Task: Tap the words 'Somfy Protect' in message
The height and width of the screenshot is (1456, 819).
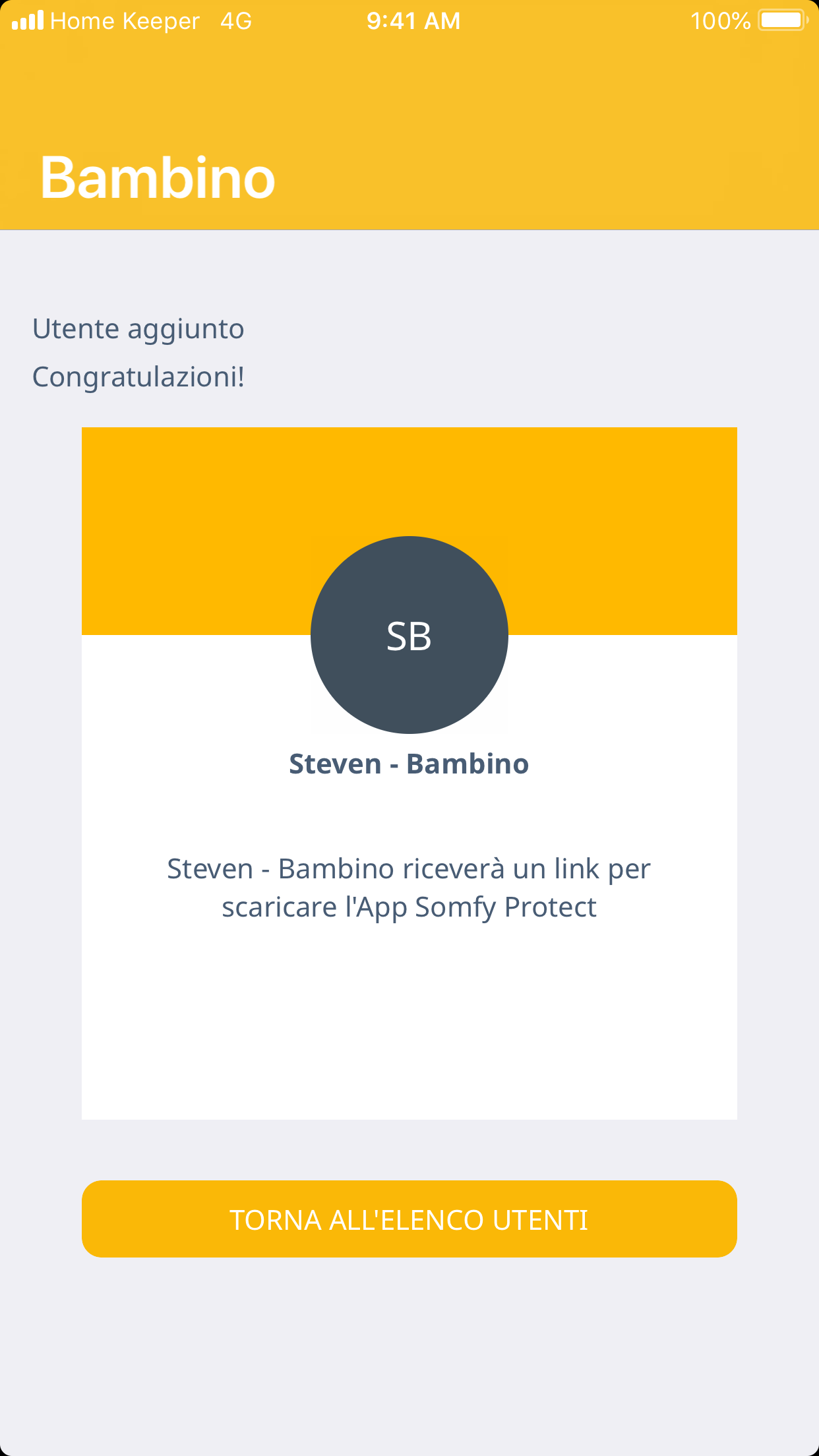Action: (505, 907)
